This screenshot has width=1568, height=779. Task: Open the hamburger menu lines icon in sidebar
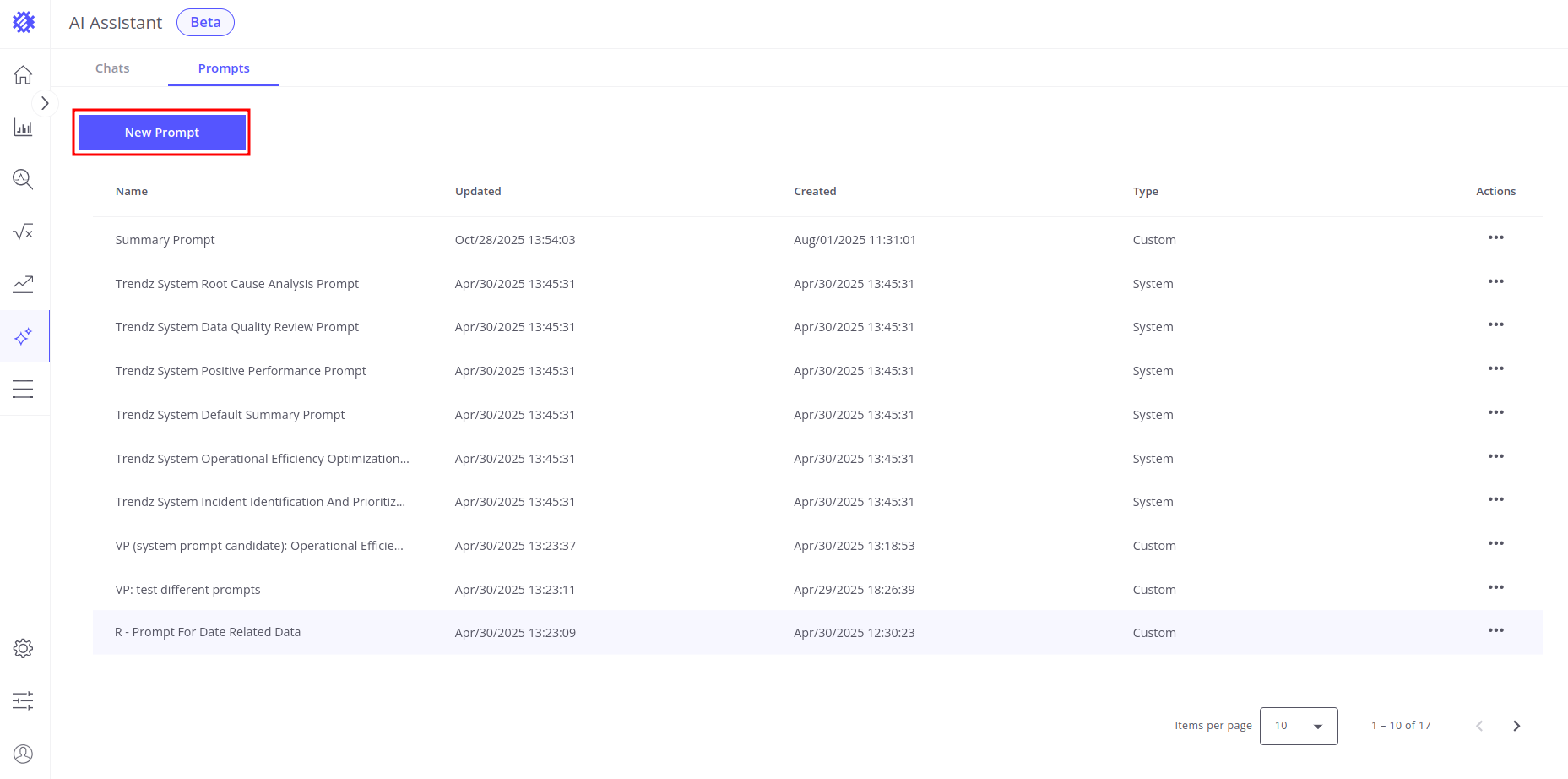[x=23, y=389]
